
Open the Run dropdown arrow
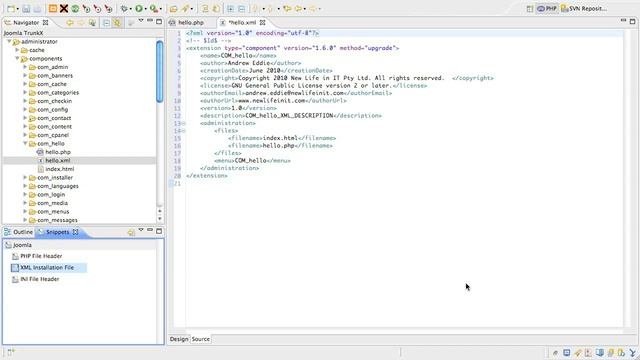tap(145, 9)
